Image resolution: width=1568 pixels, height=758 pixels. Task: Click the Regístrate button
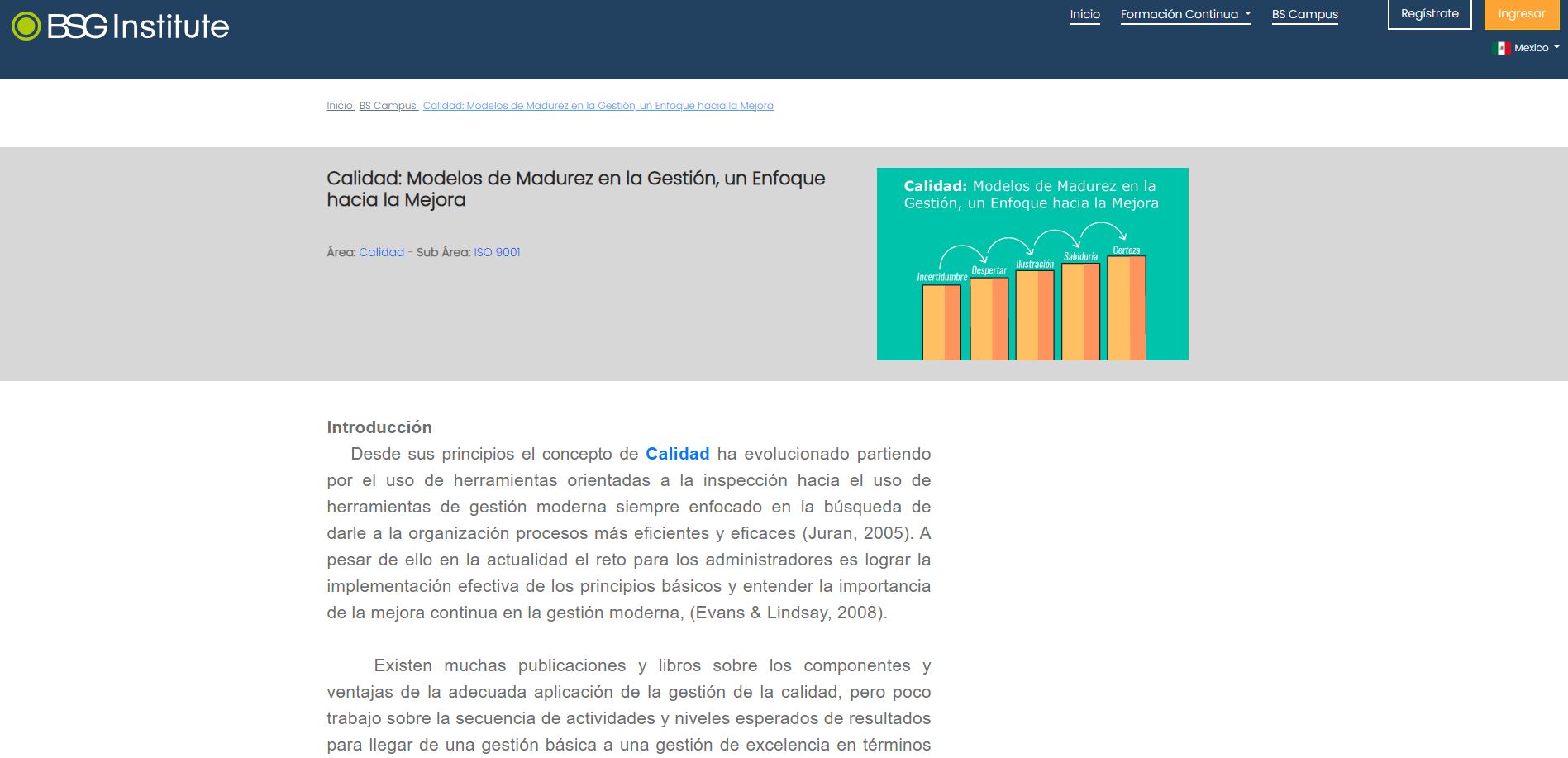(1429, 14)
